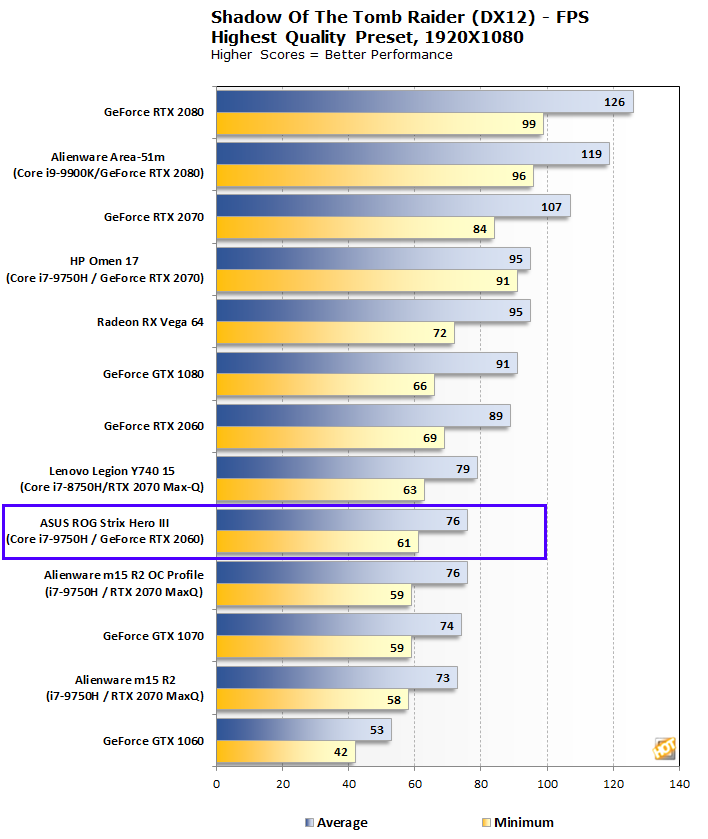Click the x-axis tick label 20
Viewport: 708px width, 839px height.
pos(283,784)
